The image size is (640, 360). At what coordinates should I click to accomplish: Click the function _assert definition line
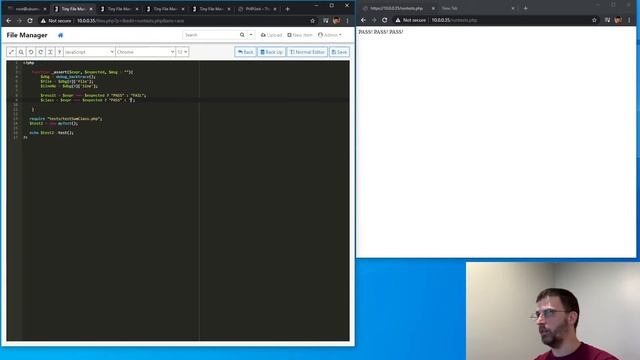point(82,72)
